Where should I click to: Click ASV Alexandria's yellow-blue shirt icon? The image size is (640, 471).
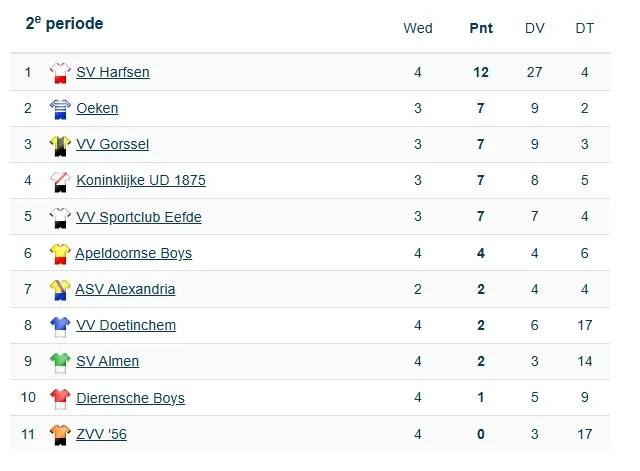60,289
